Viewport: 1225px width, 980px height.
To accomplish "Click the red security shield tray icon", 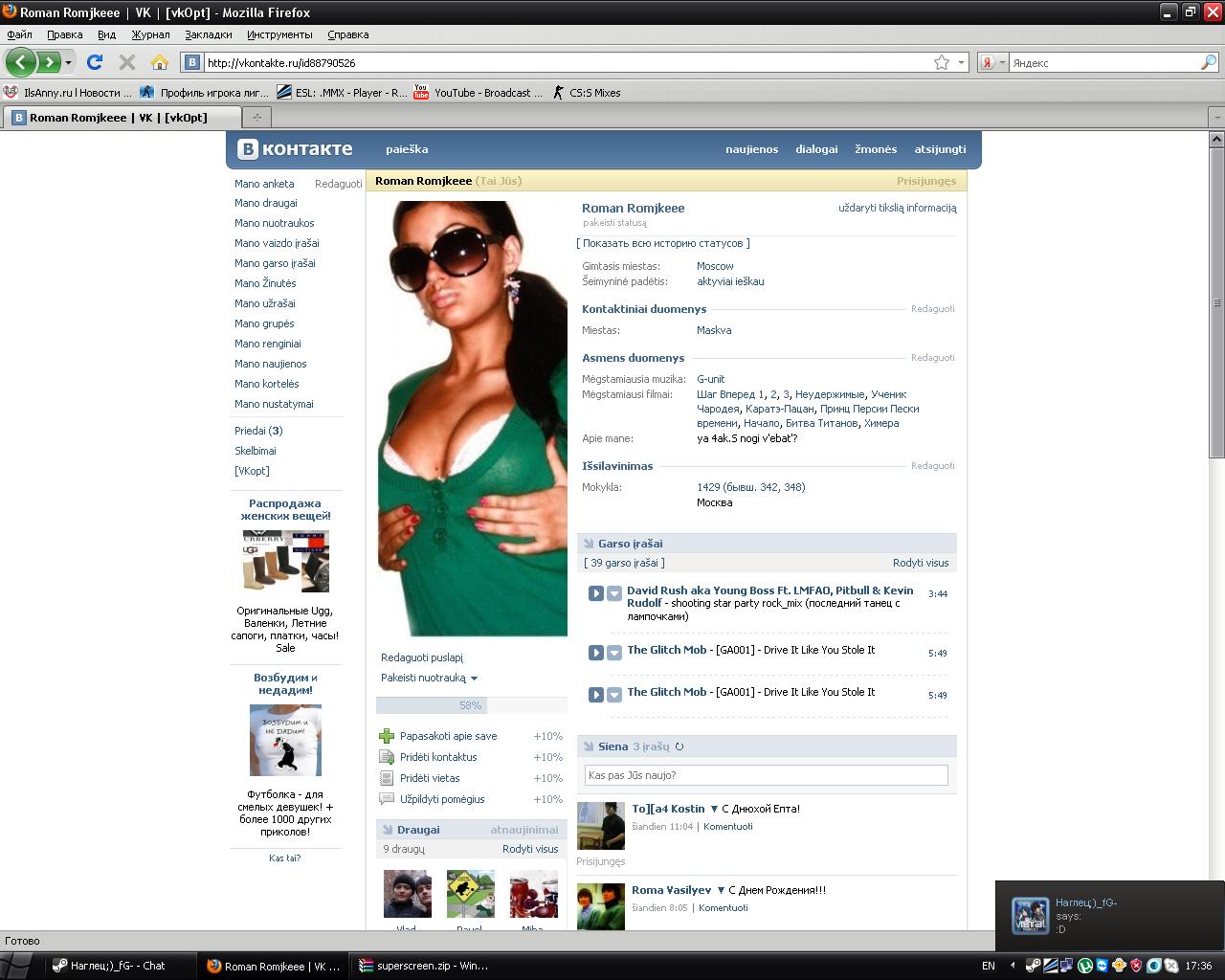I will pos(1137,966).
